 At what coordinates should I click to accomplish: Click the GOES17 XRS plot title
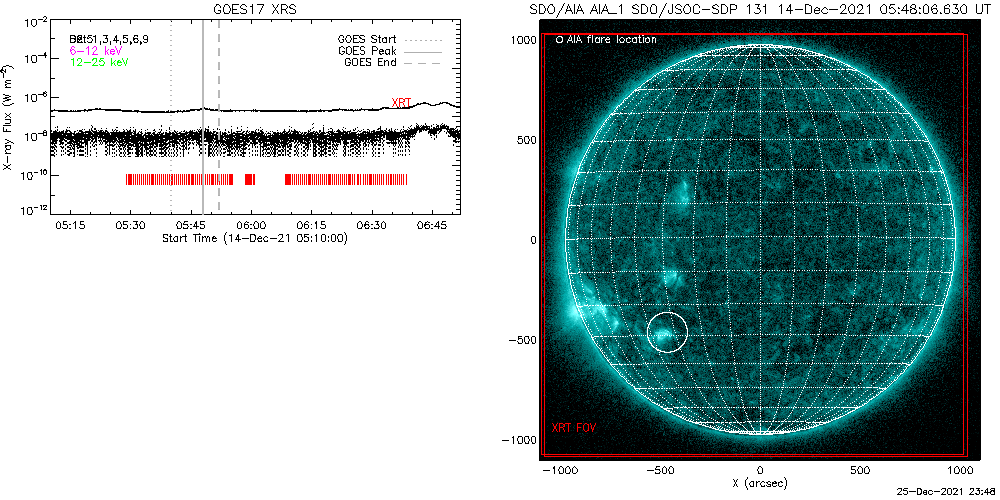tap(255, 9)
